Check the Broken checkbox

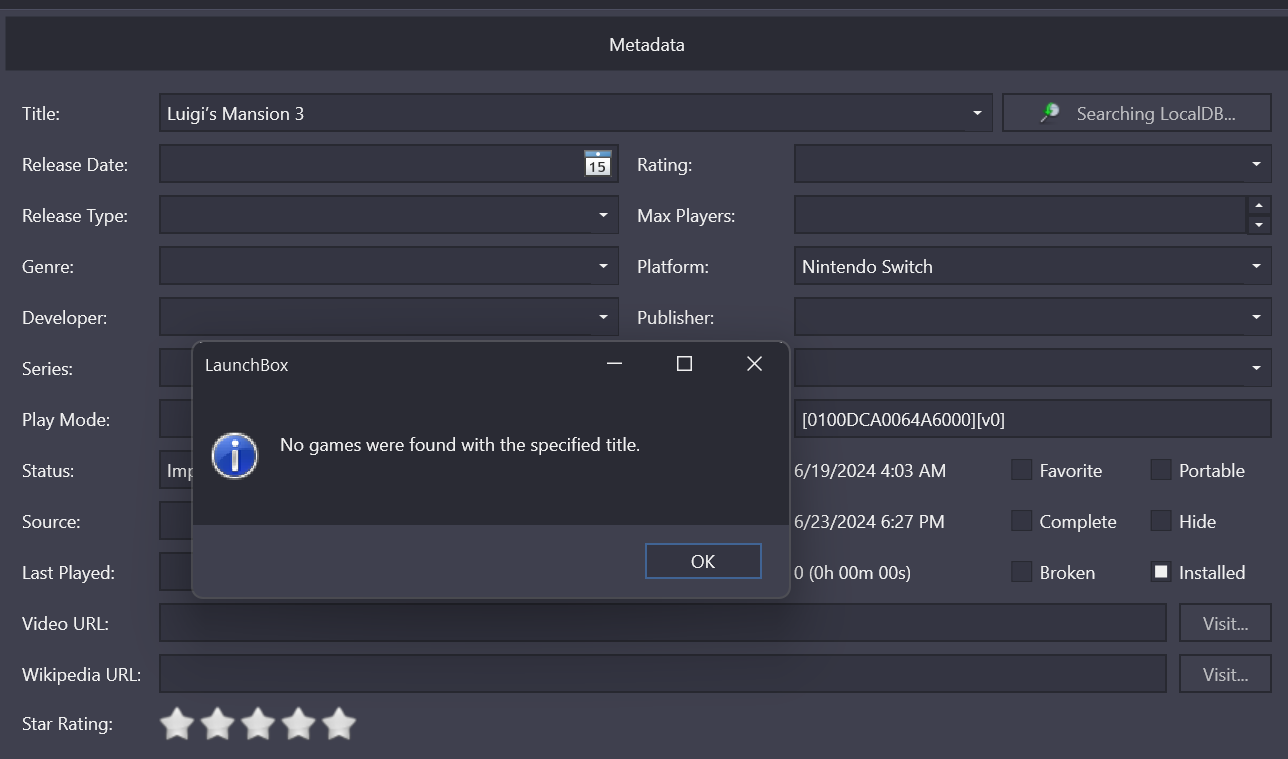click(1021, 572)
